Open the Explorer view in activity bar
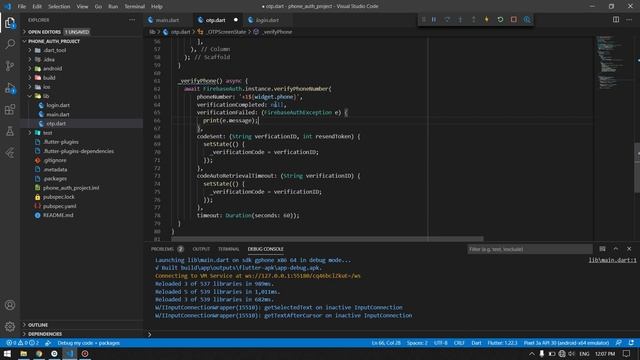Screen dimensions: 640x360 pyautogui.click(x=10, y=22)
